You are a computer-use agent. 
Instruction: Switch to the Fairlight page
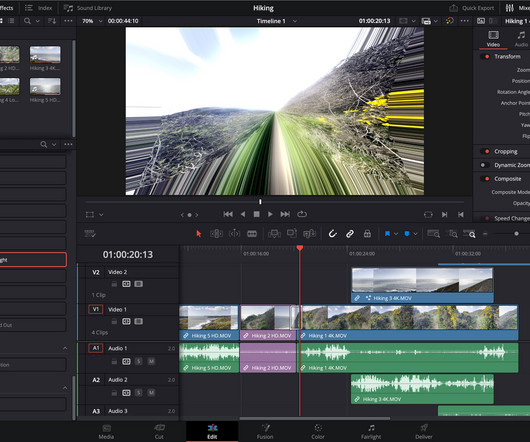[x=371, y=432]
